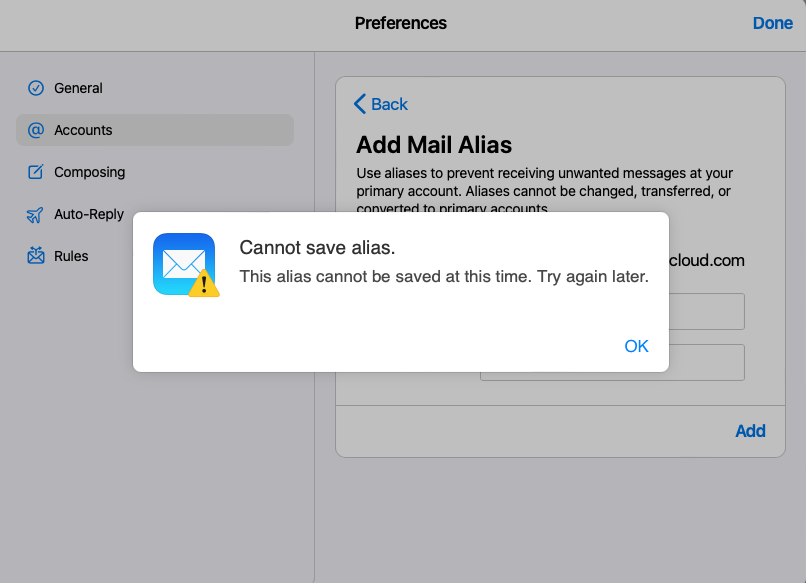Open the Auto-Reply section label
Viewport: 806px width, 583px height.
(x=89, y=214)
